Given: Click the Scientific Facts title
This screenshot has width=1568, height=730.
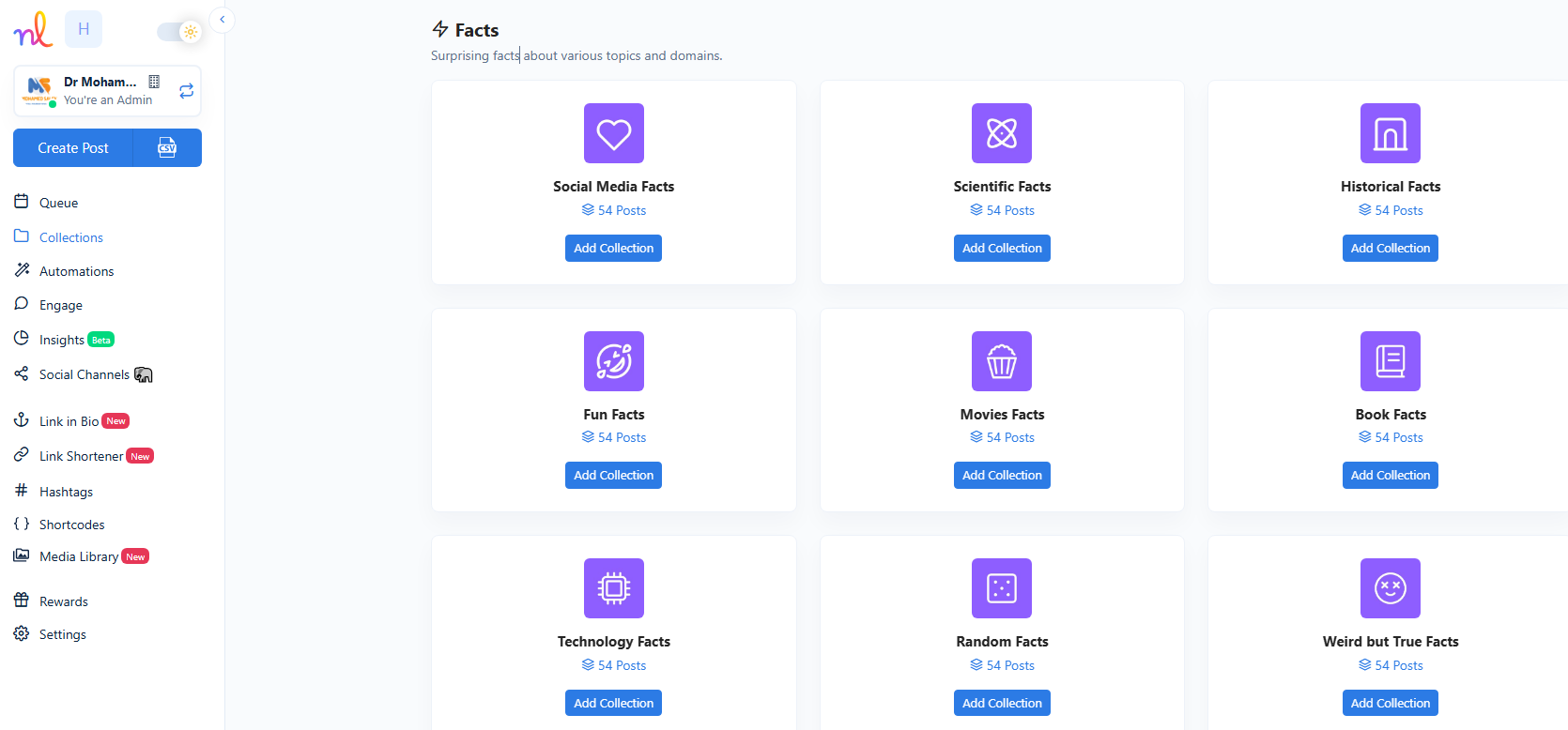Looking at the screenshot, I should point(1002,187).
